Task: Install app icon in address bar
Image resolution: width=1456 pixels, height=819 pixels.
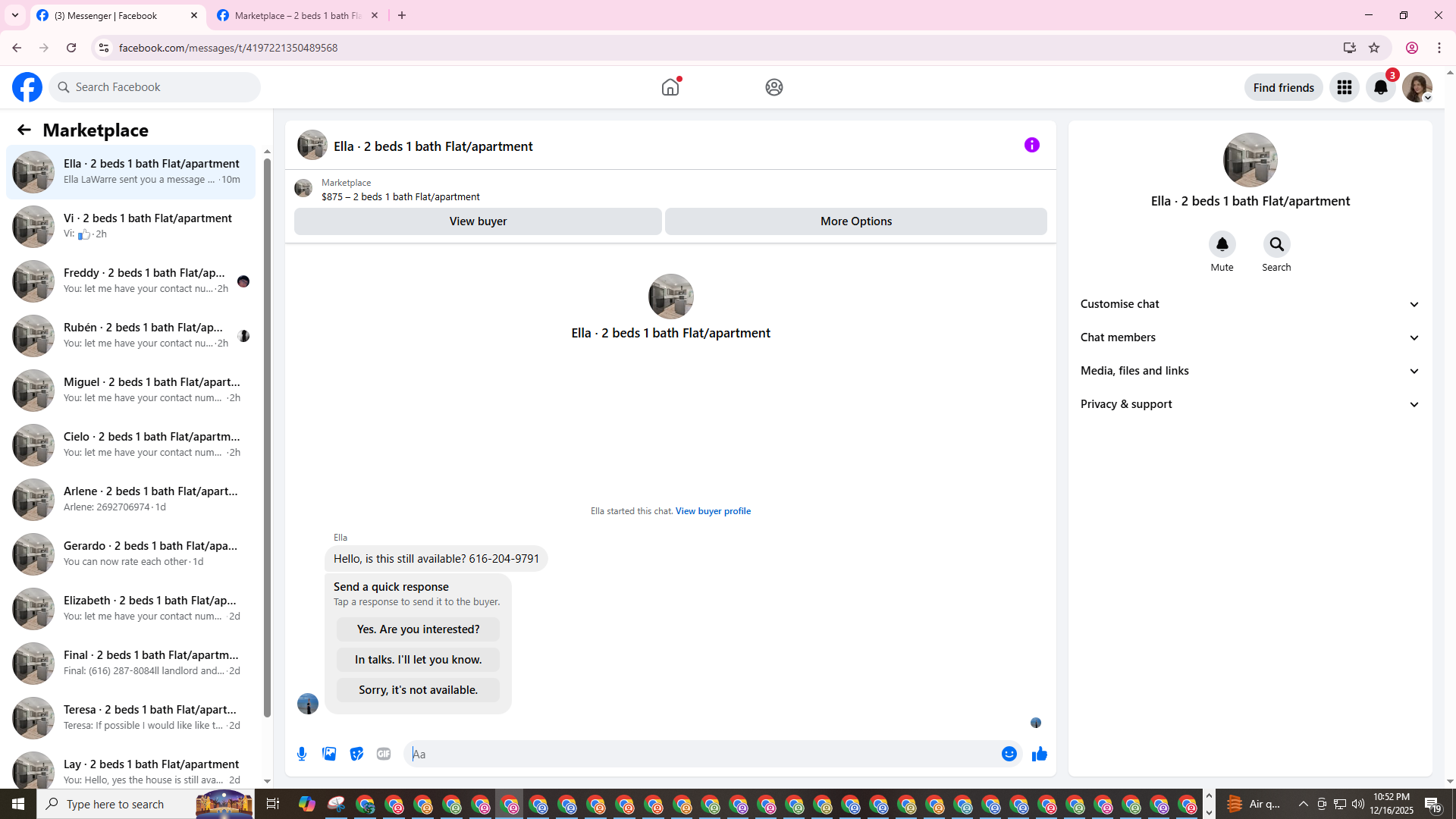Action: point(1349,48)
